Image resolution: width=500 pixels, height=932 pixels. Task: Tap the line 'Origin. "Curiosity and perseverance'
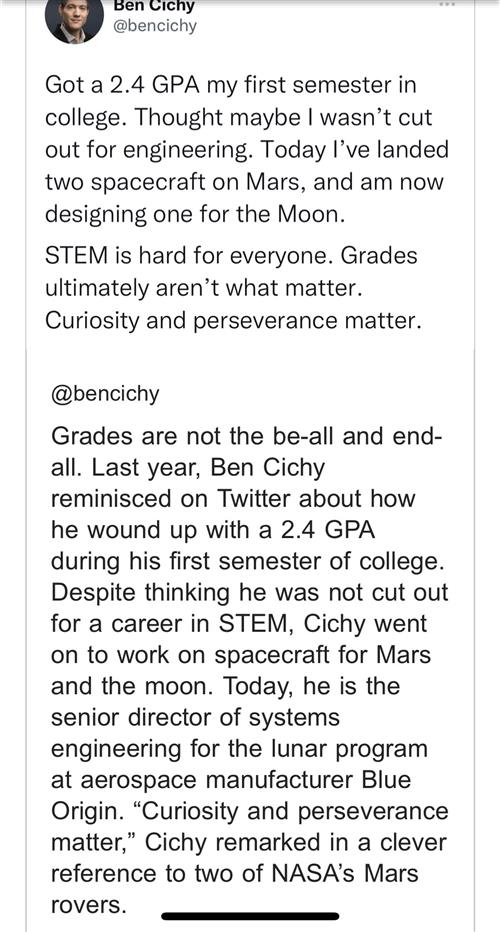click(249, 811)
